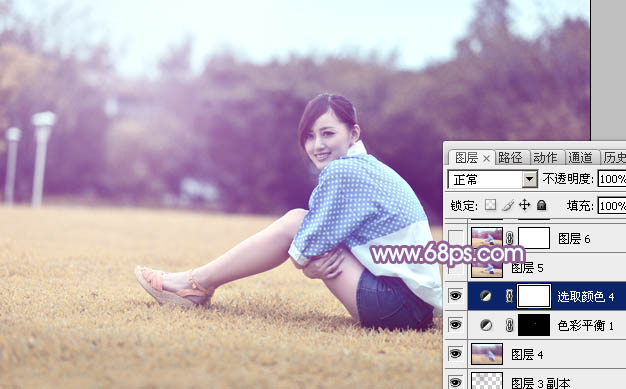Click link icon on 图层 6
The width and height of the screenshot is (626, 389).
click(509, 239)
